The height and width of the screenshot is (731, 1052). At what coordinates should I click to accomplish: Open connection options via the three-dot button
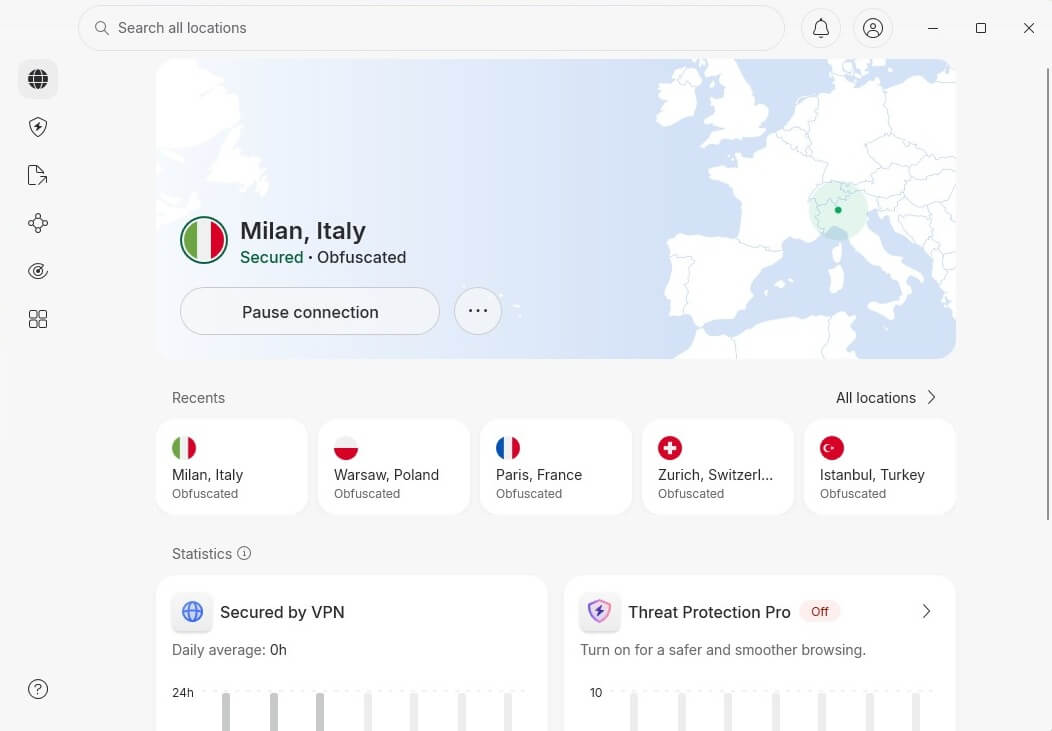pos(478,311)
